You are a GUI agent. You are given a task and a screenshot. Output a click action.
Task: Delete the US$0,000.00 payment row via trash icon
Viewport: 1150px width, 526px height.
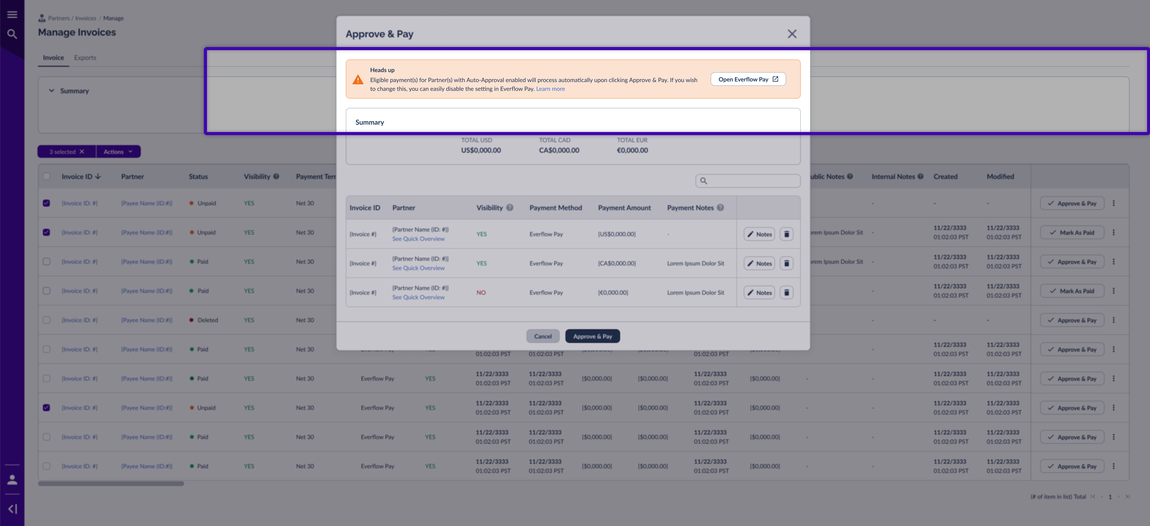pyautogui.click(x=786, y=234)
